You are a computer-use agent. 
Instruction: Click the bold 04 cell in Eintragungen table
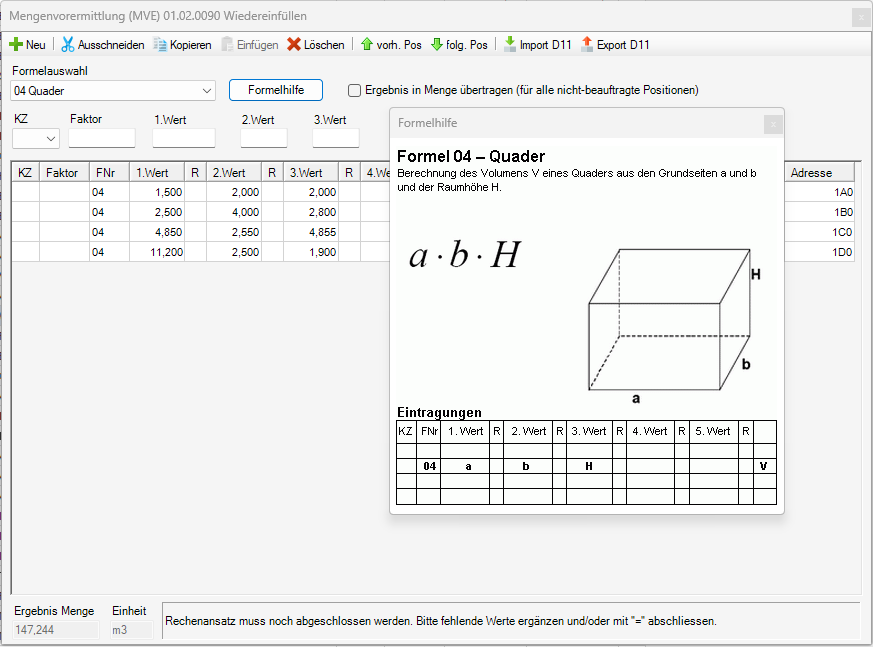(429, 466)
